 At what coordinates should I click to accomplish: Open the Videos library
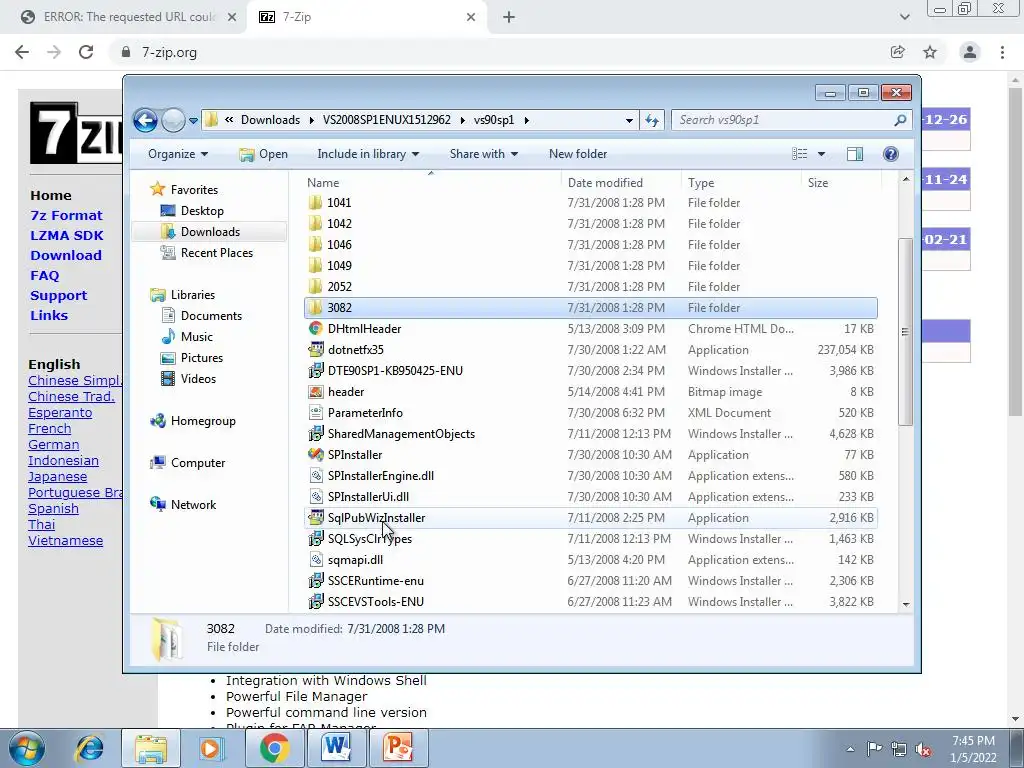(x=198, y=379)
